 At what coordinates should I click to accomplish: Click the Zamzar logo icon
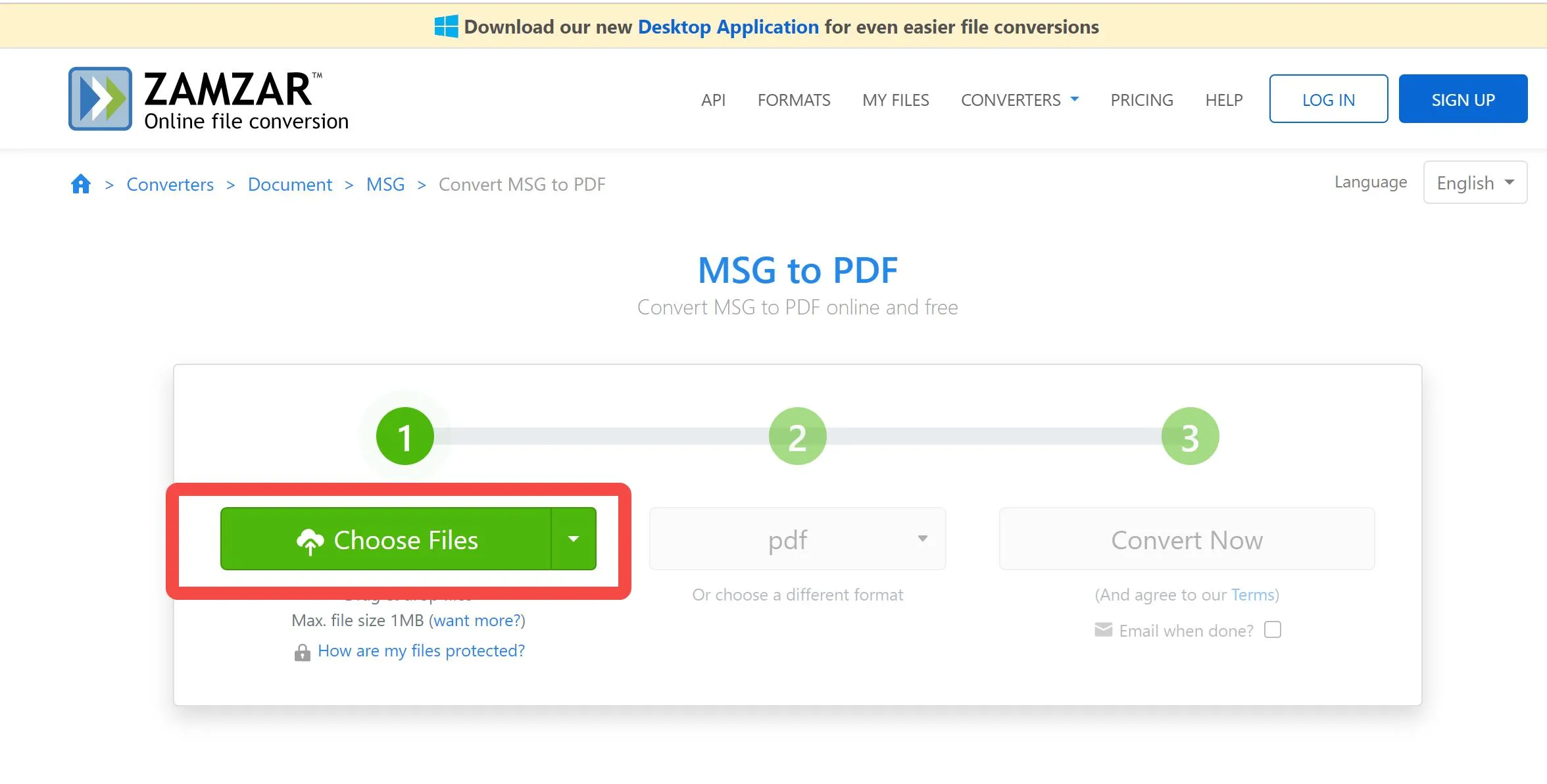(x=100, y=99)
